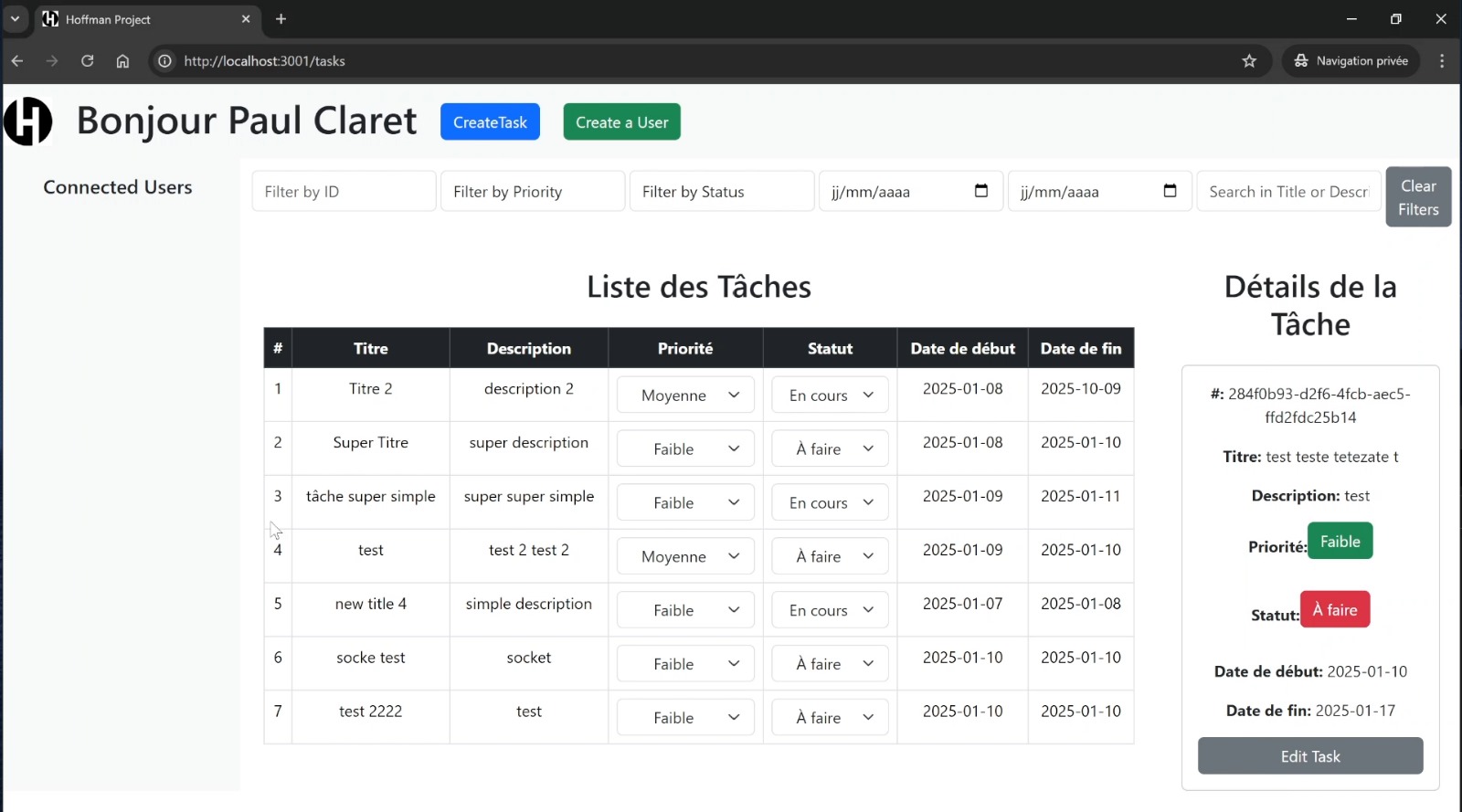This screenshot has height=812, width=1462.
Task: Open priority dropdown for socke test row
Action: click(x=685, y=664)
